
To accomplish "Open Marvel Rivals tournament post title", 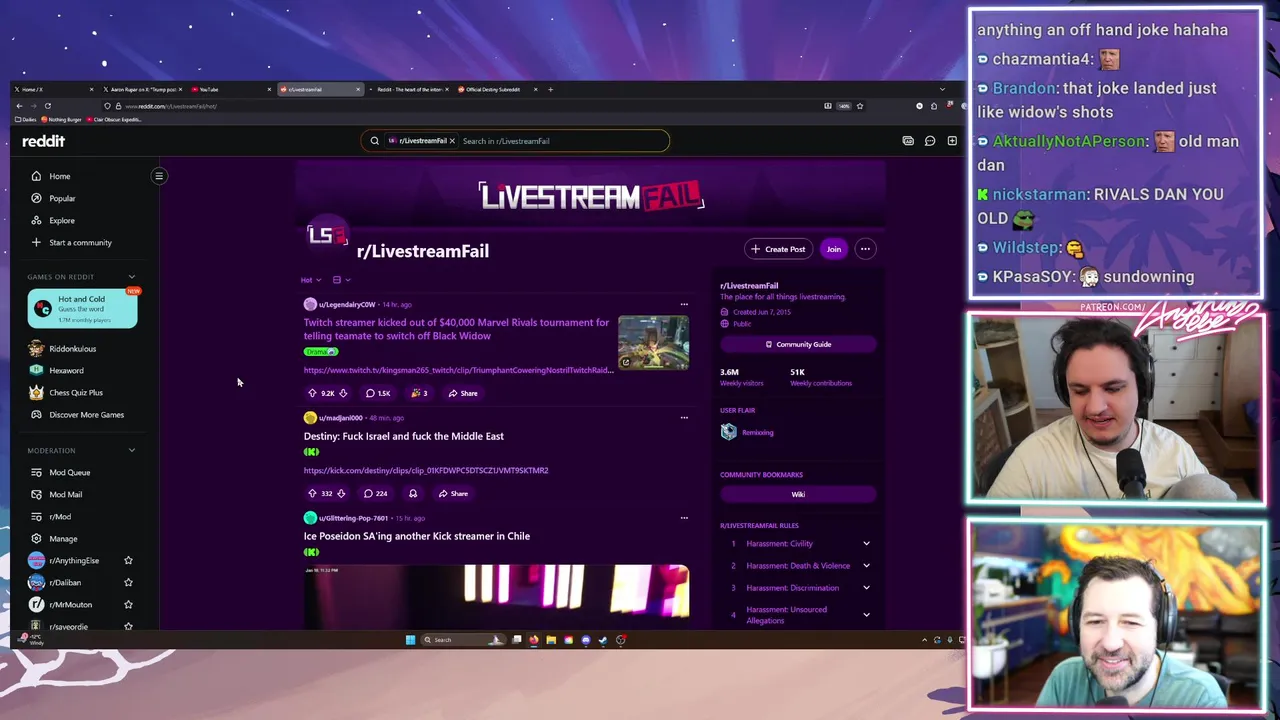I will 456,329.
